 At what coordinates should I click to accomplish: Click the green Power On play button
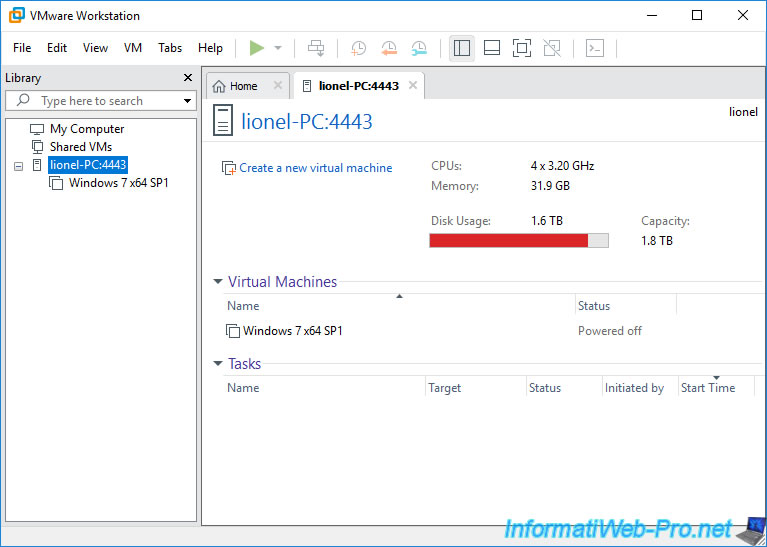pyautogui.click(x=257, y=48)
